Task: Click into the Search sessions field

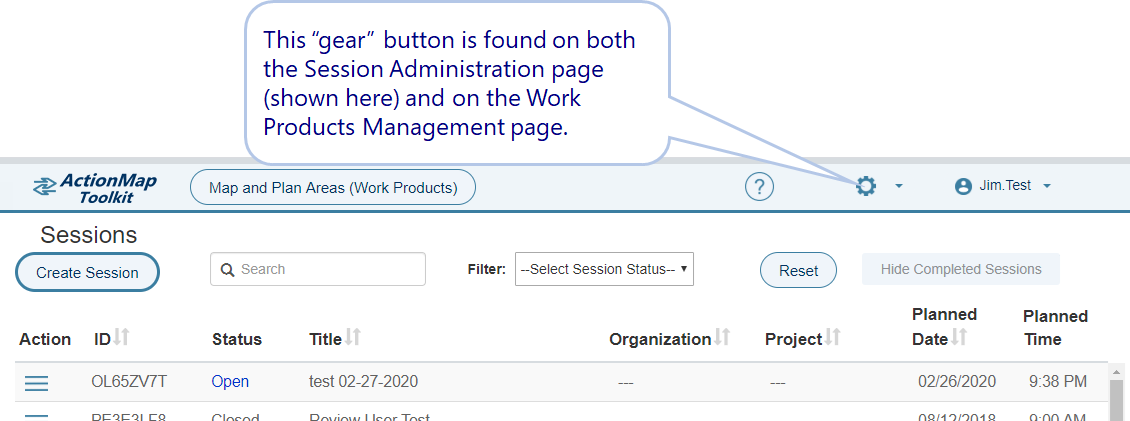Action: pos(318,269)
